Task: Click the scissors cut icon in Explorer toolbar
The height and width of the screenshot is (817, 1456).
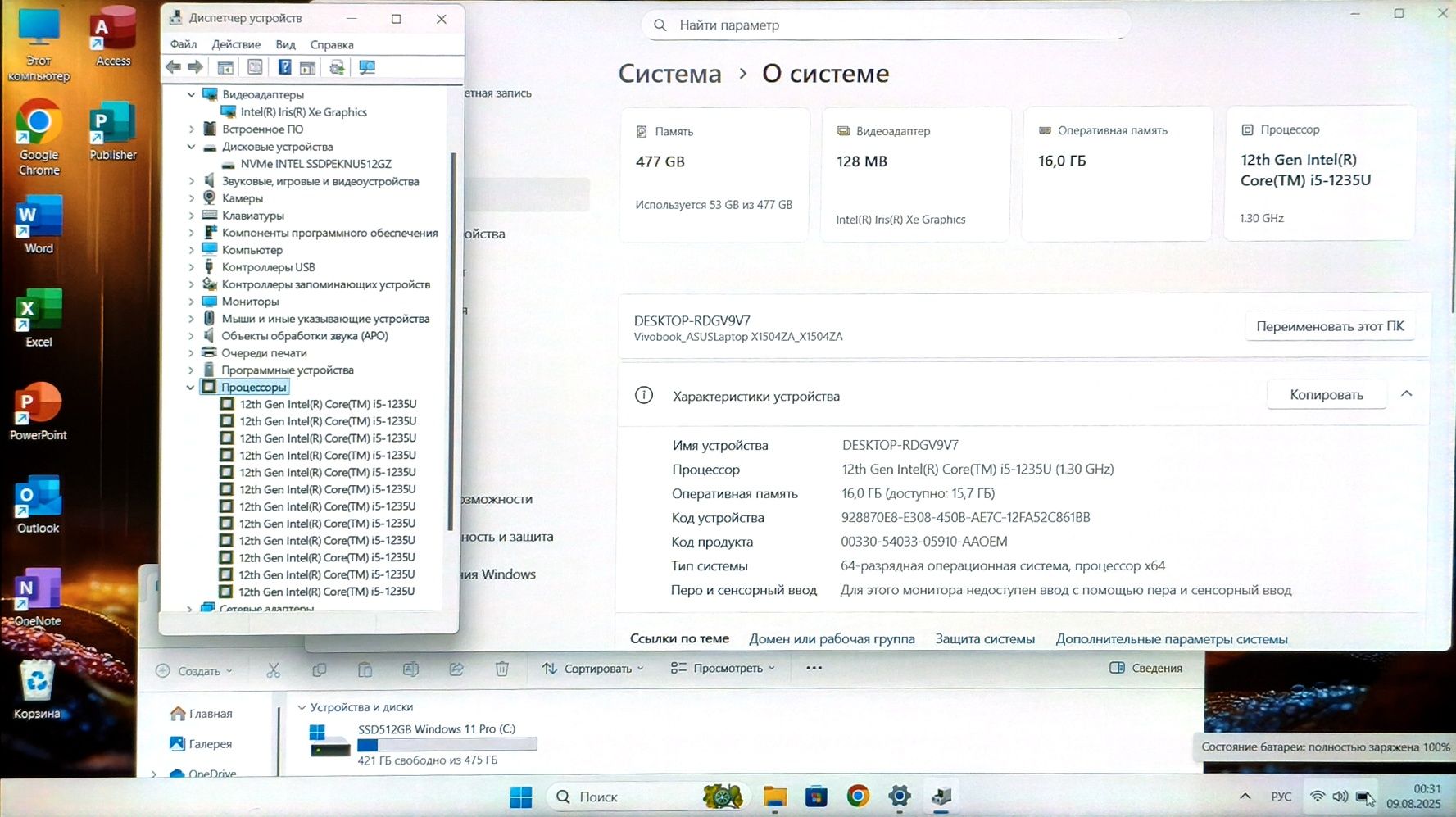Action: pyautogui.click(x=274, y=669)
